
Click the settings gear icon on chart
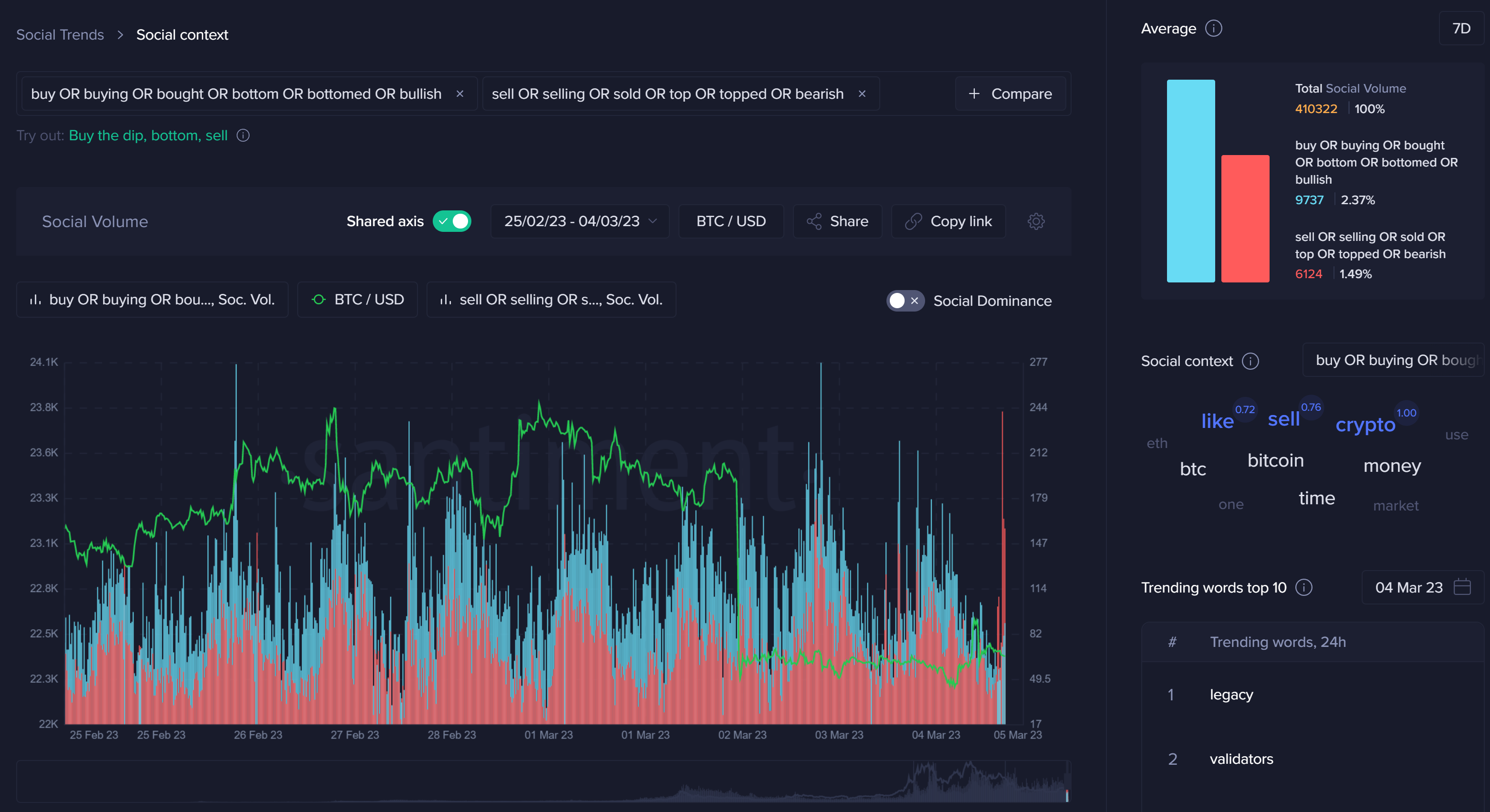(1036, 221)
